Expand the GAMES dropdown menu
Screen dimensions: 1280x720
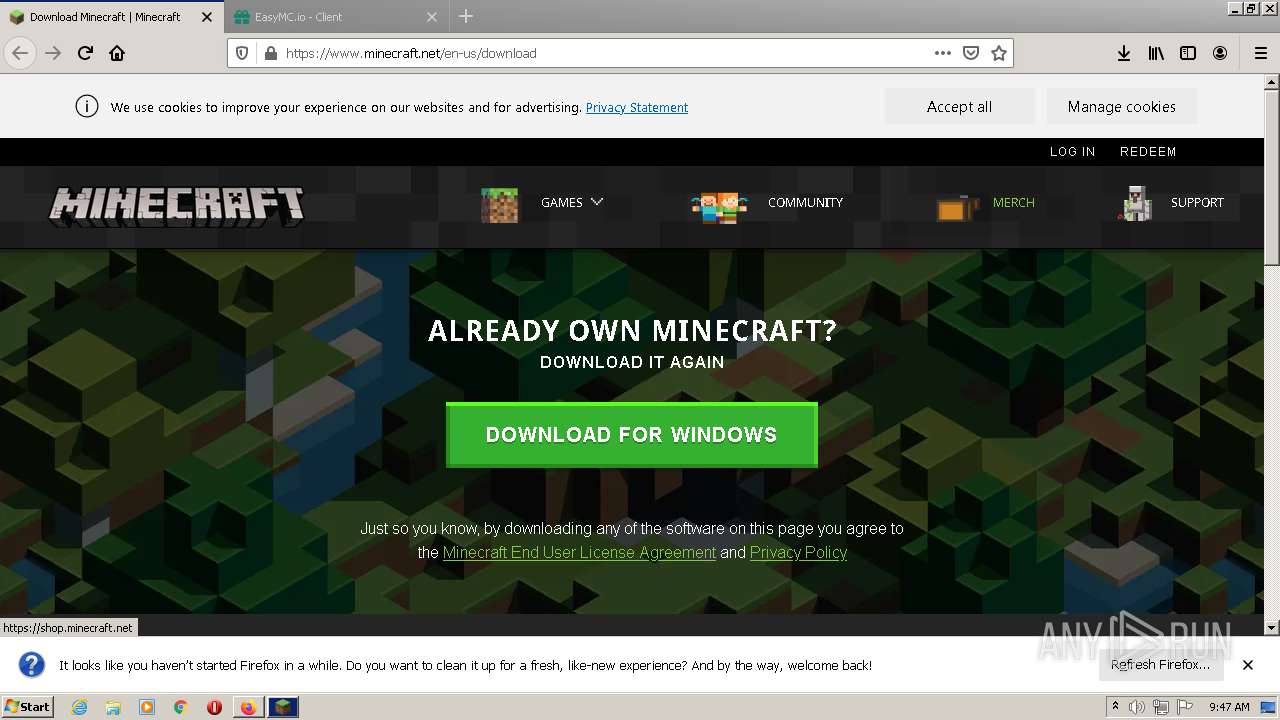coord(572,202)
